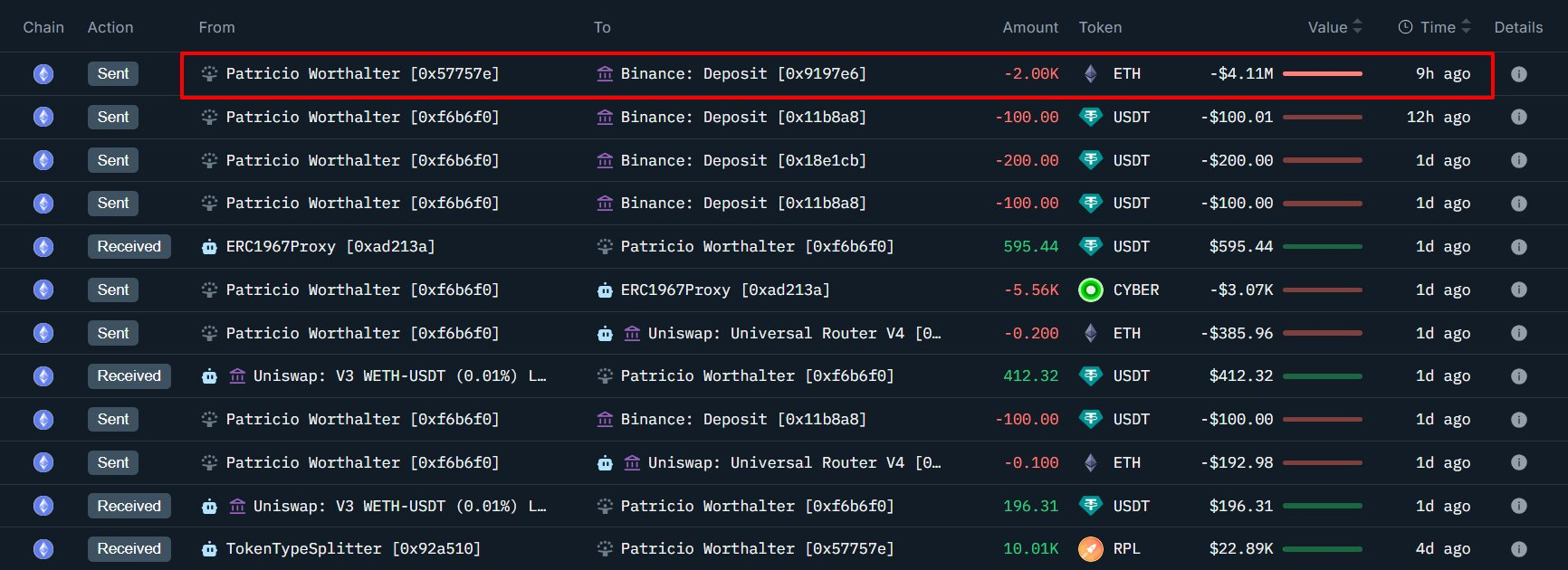Click the Token column header
This screenshot has height=570, width=1568.
(x=1100, y=27)
